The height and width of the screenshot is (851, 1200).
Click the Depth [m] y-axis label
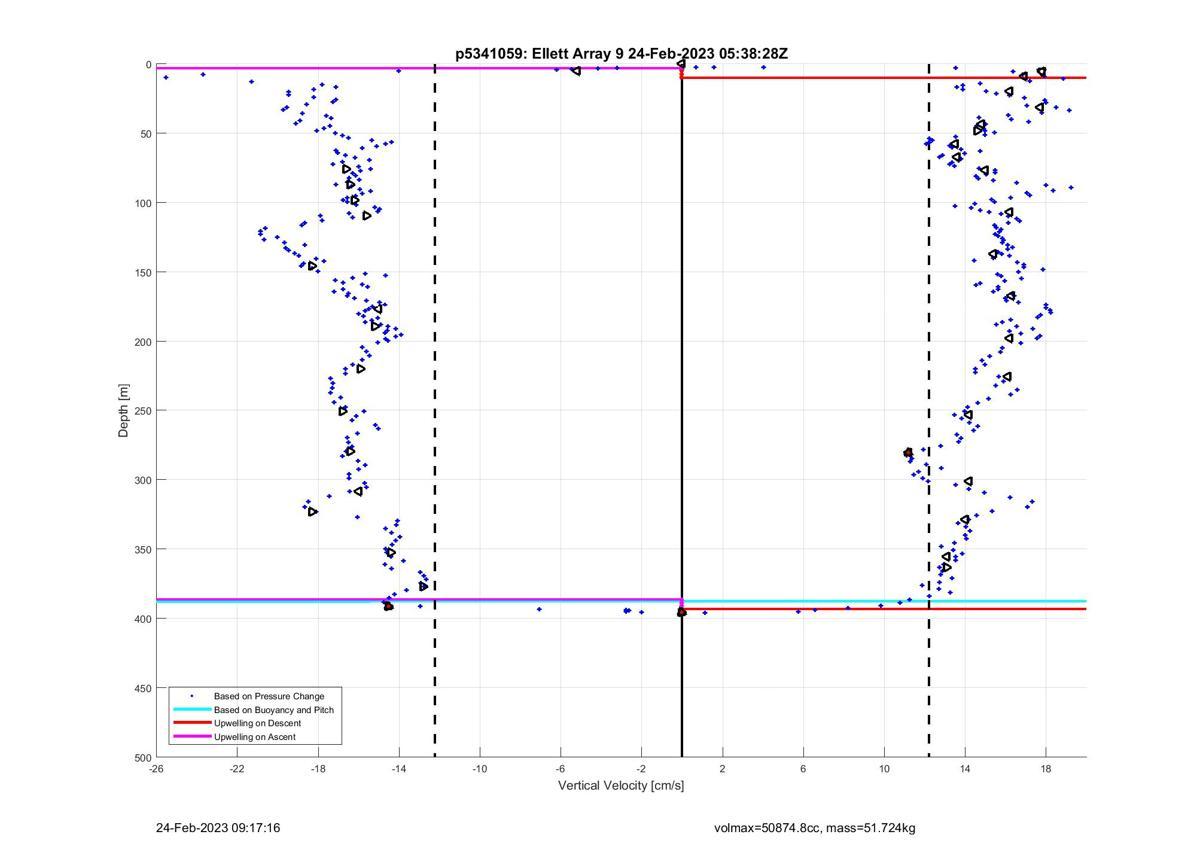[x=124, y=410]
